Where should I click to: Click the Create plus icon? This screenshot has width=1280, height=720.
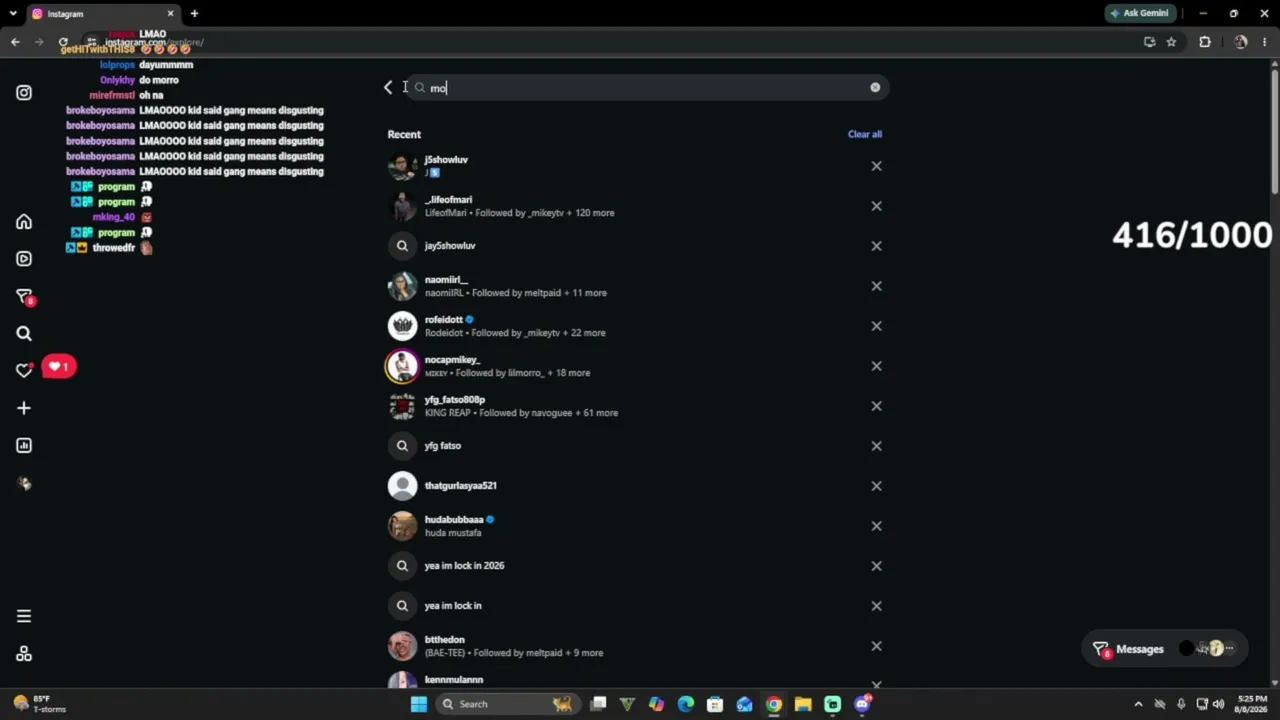24,408
